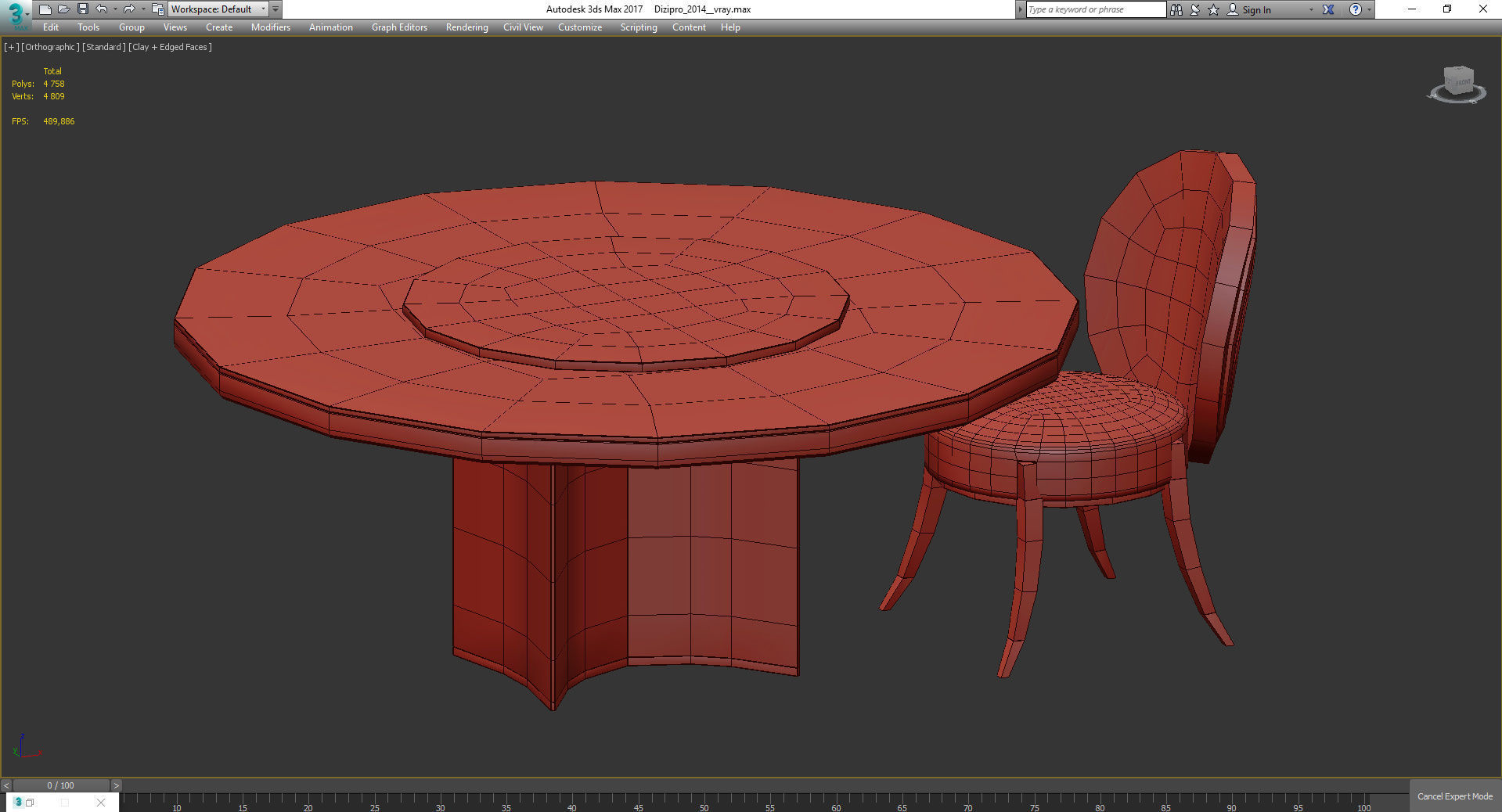Screen dimensions: 1502x812
Task: Open the Civil View menu
Action: 523,27
